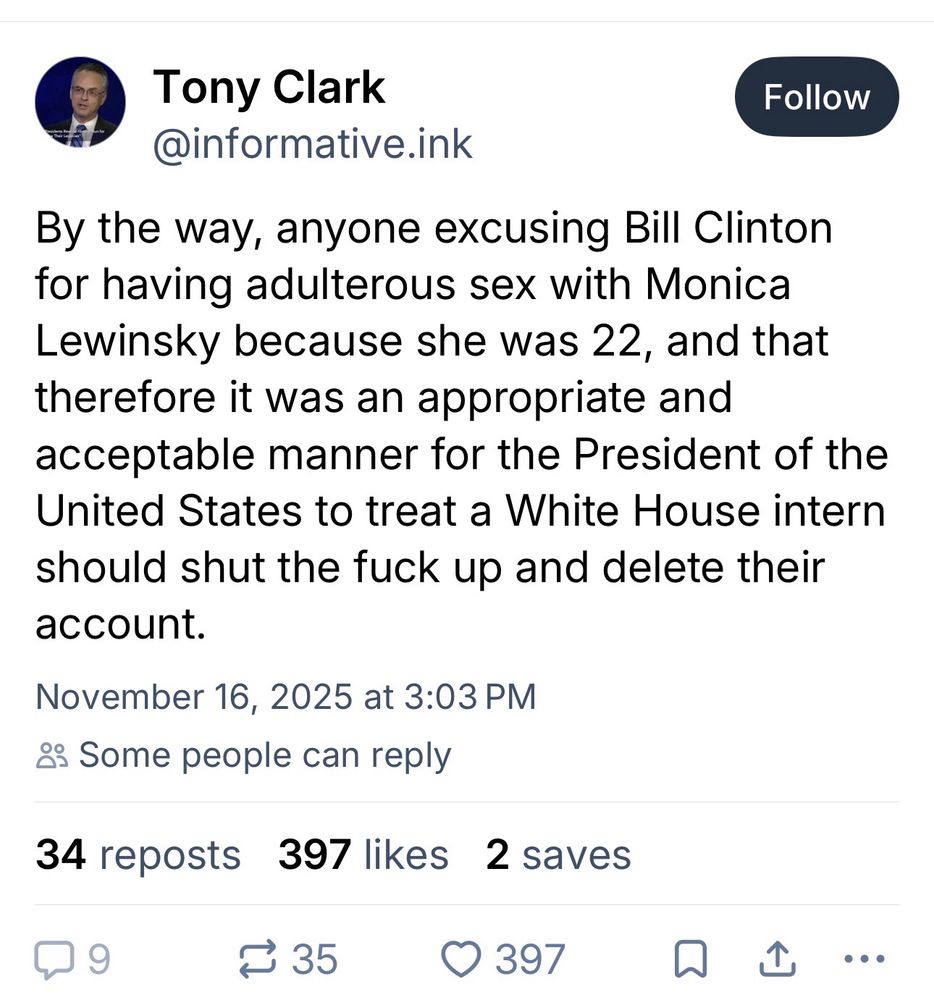Image resolution: width=934 pixels, height=1000 pixels.
Task: Visit the @informative.ink handle
Action: tap(312, 145)
